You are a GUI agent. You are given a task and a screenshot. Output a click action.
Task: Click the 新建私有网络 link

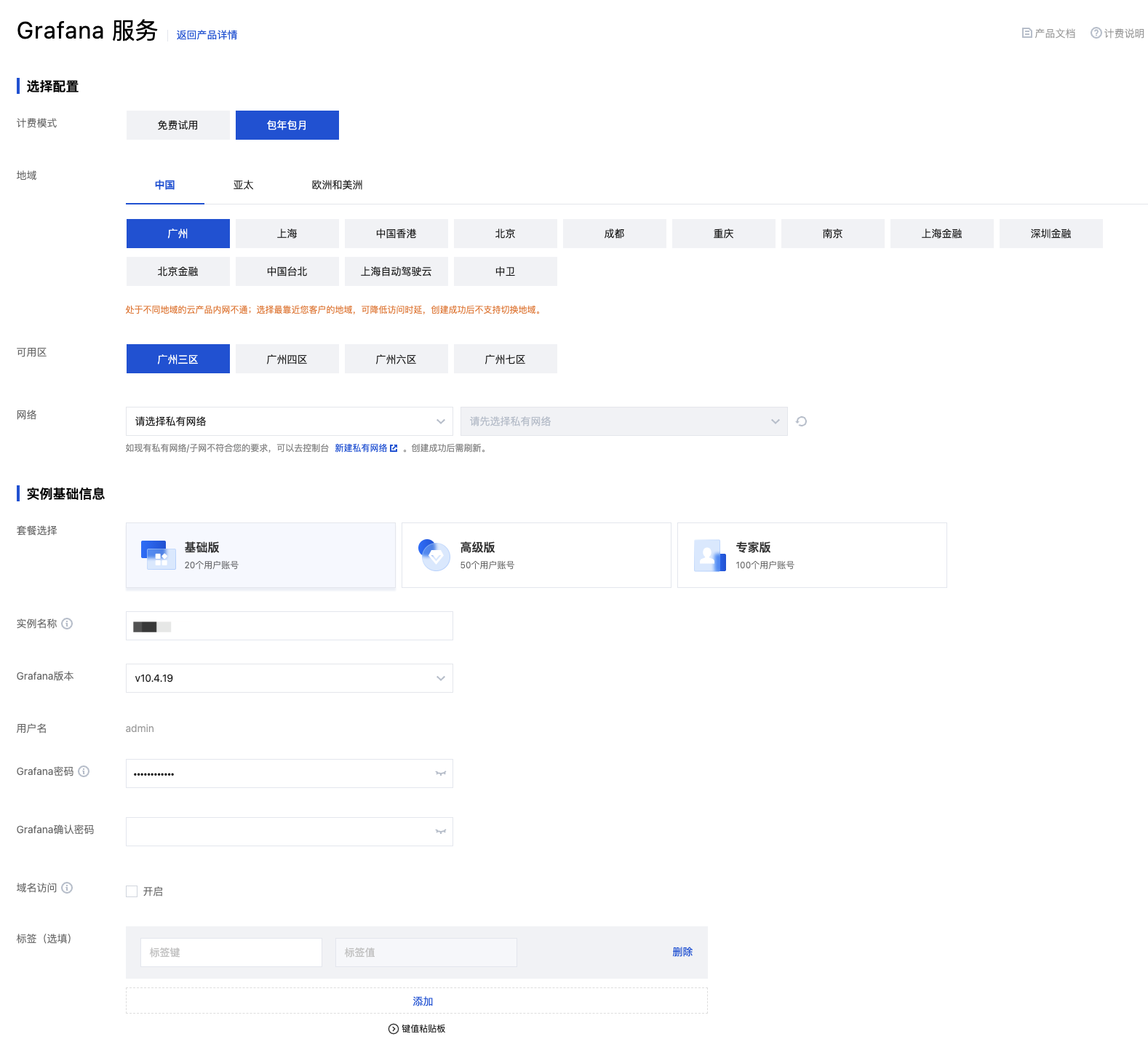[x=361, y=448]
